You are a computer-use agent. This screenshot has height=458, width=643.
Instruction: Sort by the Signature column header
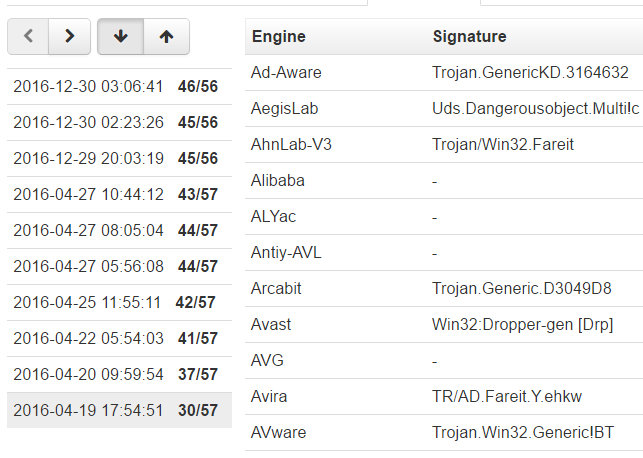tap(470, 36)
